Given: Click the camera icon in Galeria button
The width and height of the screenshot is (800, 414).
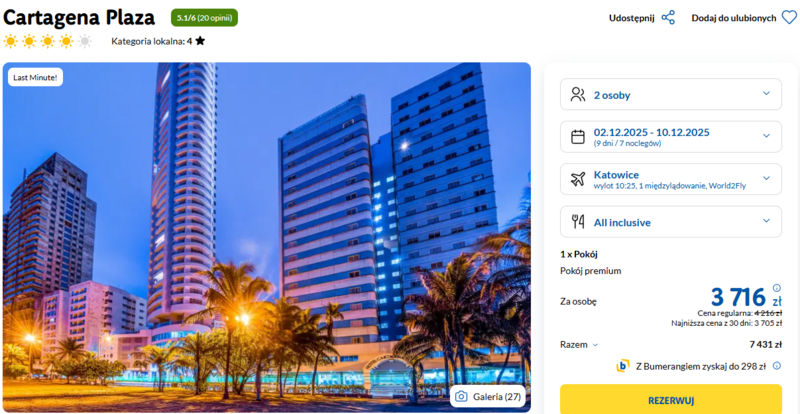Looking at the screenshot, I should tap(461, 397).
